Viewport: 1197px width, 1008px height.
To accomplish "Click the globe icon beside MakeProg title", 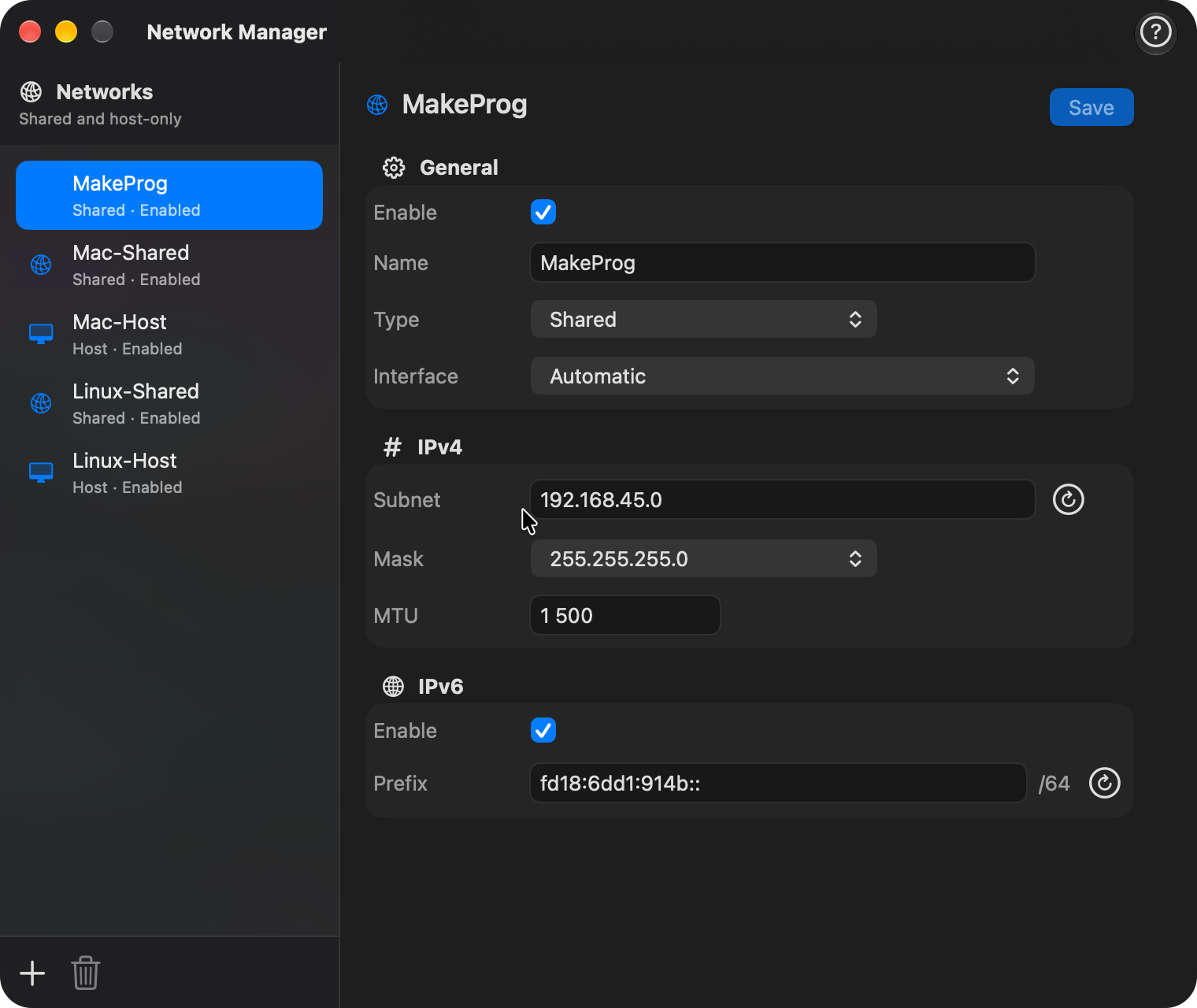I will pyautogui.click(x=377, y=105).
